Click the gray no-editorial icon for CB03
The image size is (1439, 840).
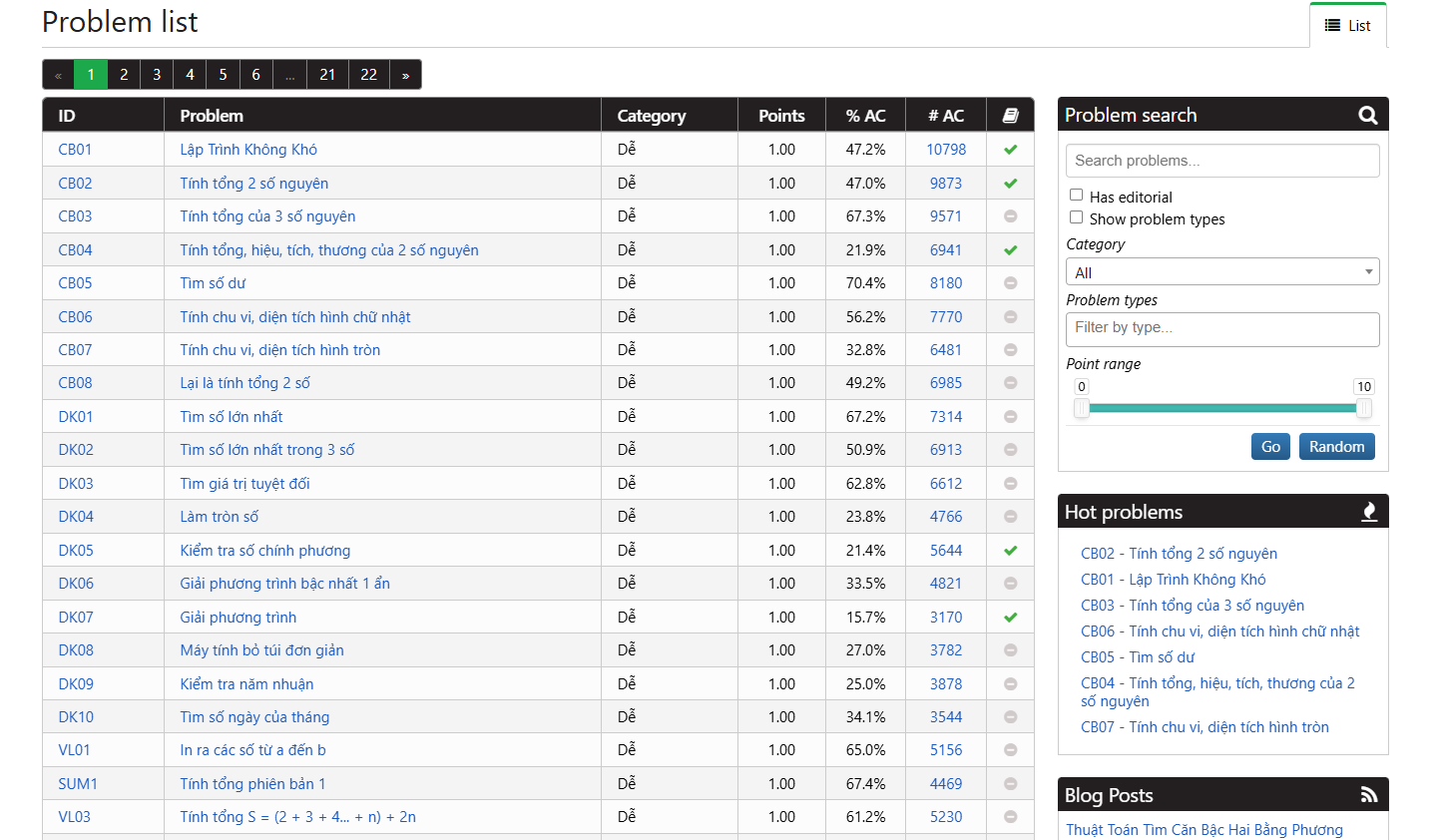click(x=1010, y=215)
